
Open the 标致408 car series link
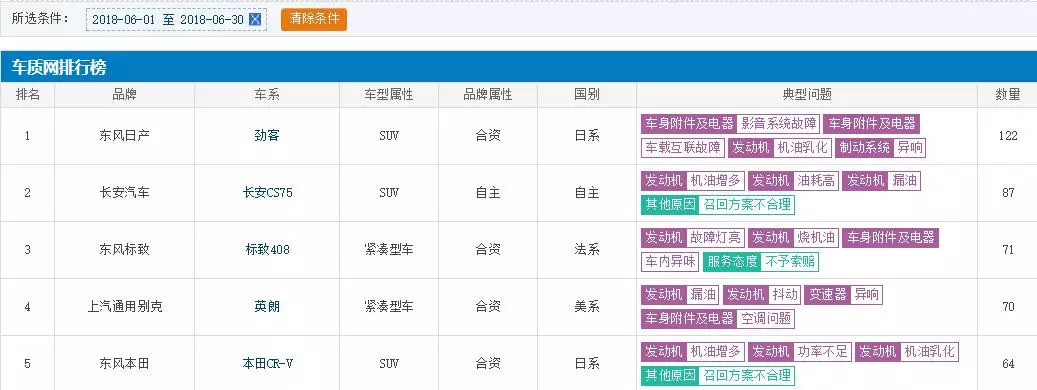(x=267, y=250)
